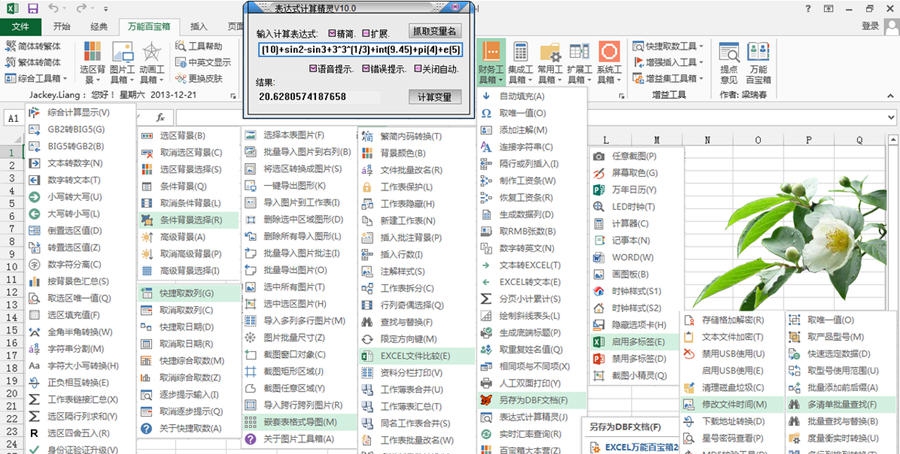Switch to the 插入 ribbon tab
This screenshot has width=900, height=454.
pos(199,26)
